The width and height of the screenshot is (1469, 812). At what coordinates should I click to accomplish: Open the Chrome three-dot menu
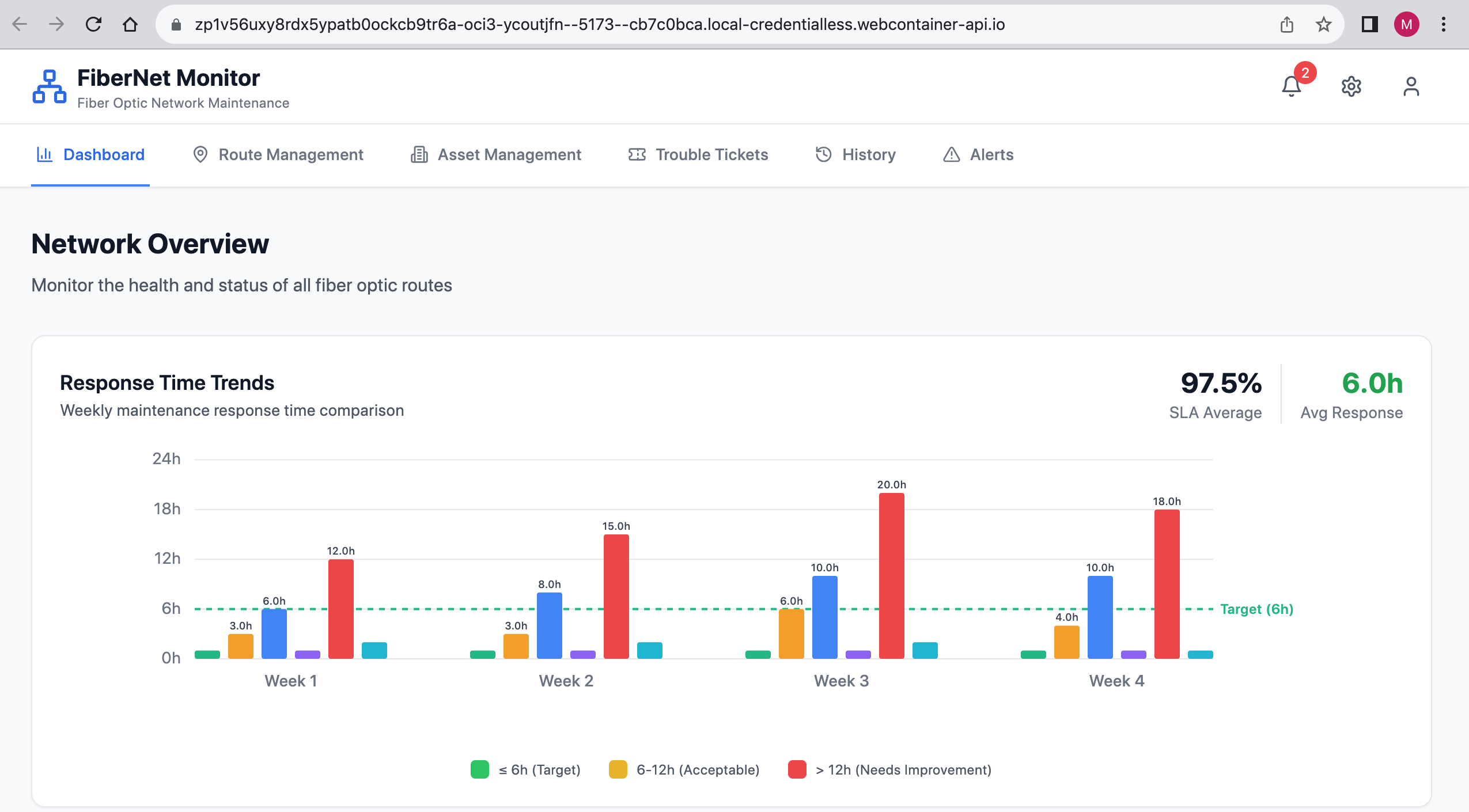coord(1443,24)
